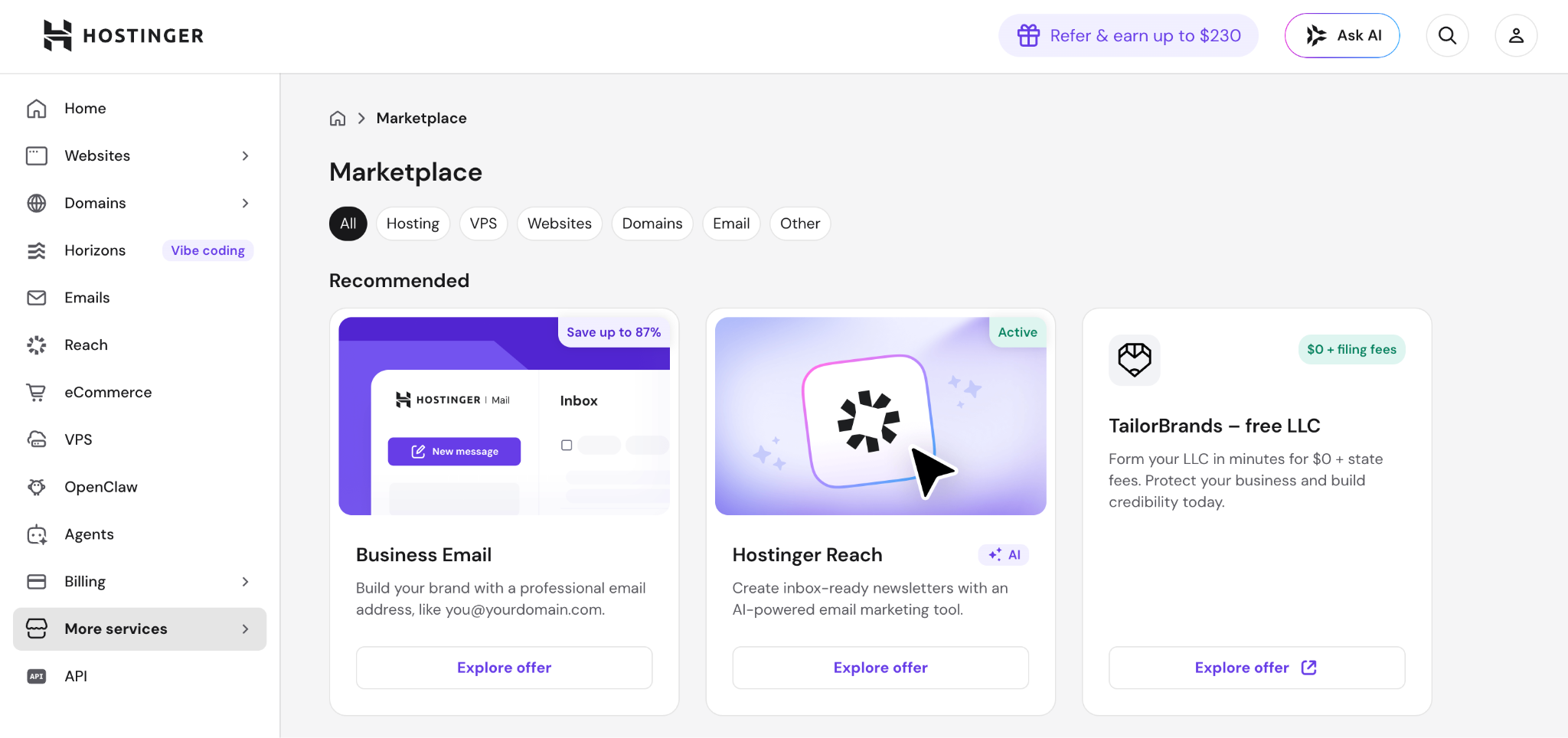
Task: Click the gift icon in referral banner
Action: [1028, 35]
